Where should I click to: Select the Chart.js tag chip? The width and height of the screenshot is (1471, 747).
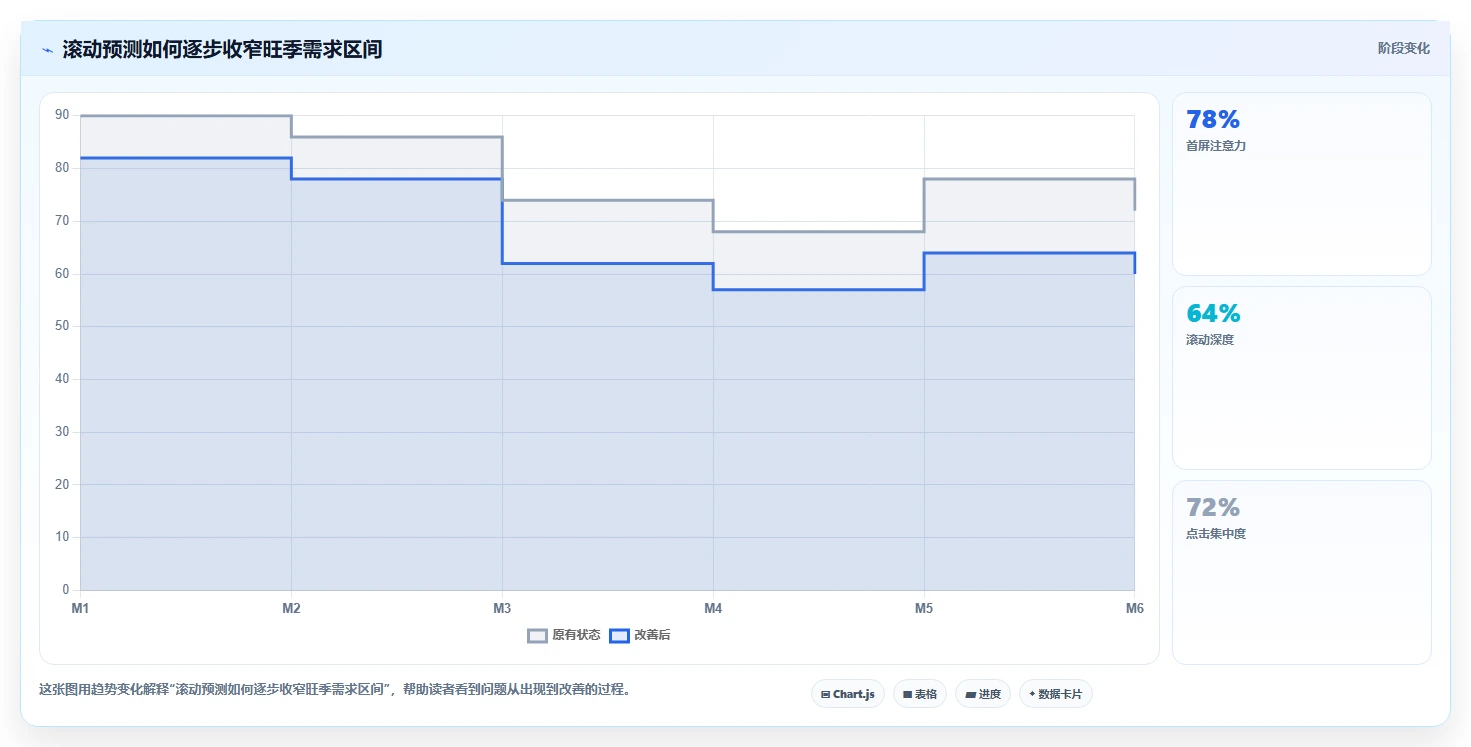847,694
